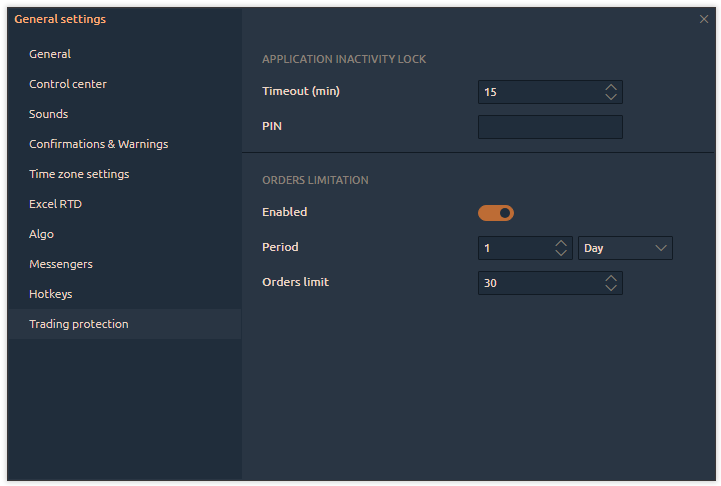The image size is (721, 486).
Task: Open the General settings section
Action: pos(50,54)
